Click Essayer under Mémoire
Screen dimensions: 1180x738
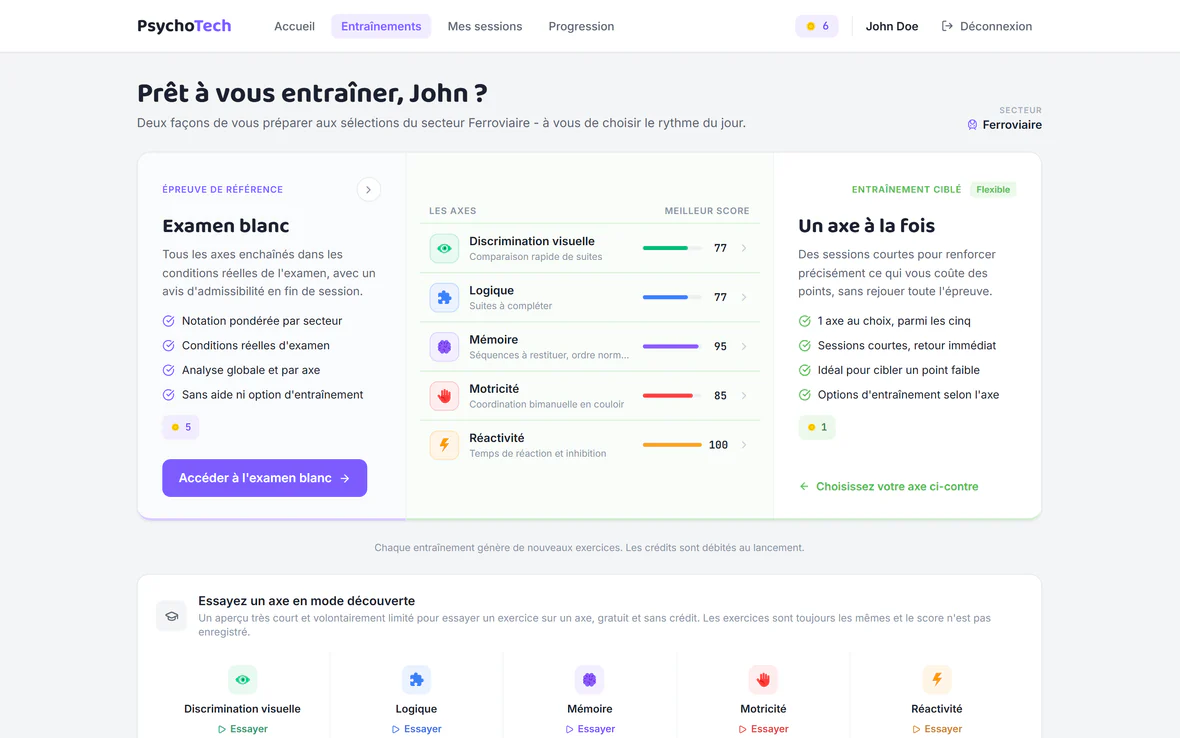click(589, 729)
